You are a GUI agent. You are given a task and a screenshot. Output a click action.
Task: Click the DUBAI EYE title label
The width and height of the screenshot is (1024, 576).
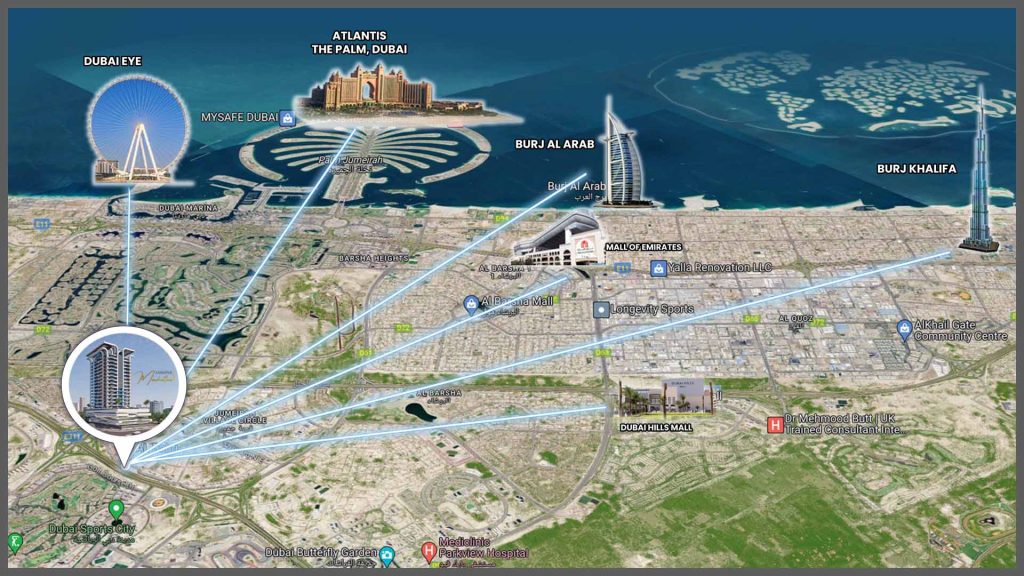click(112, 61)
